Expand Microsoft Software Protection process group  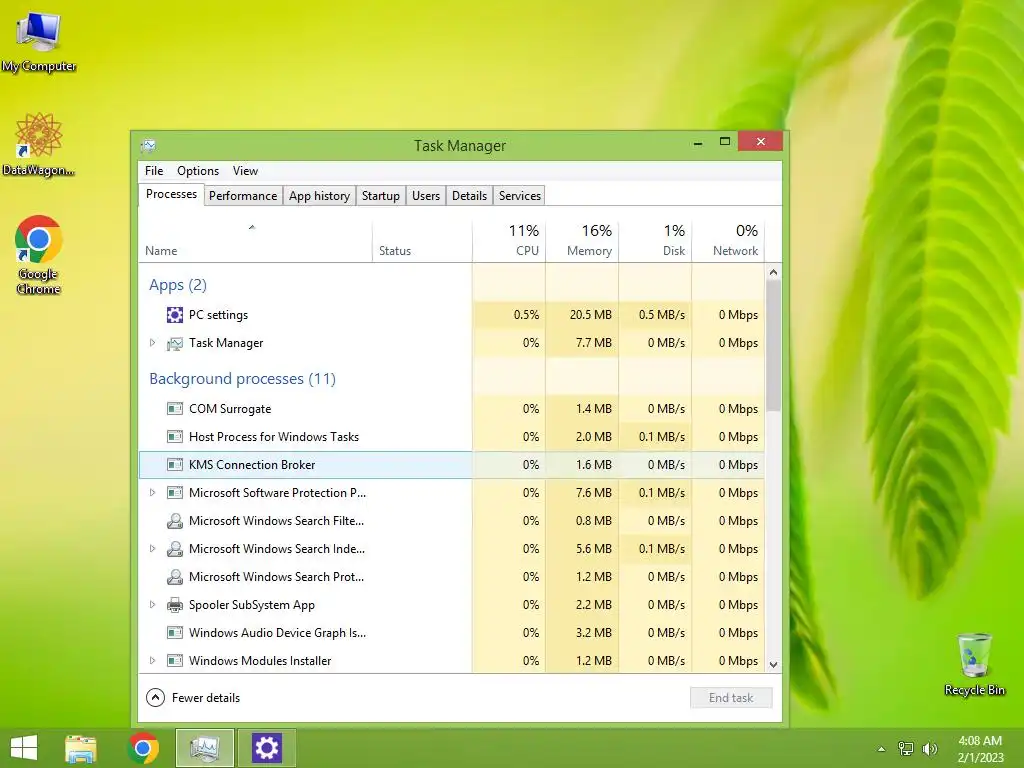pos(152,493)
